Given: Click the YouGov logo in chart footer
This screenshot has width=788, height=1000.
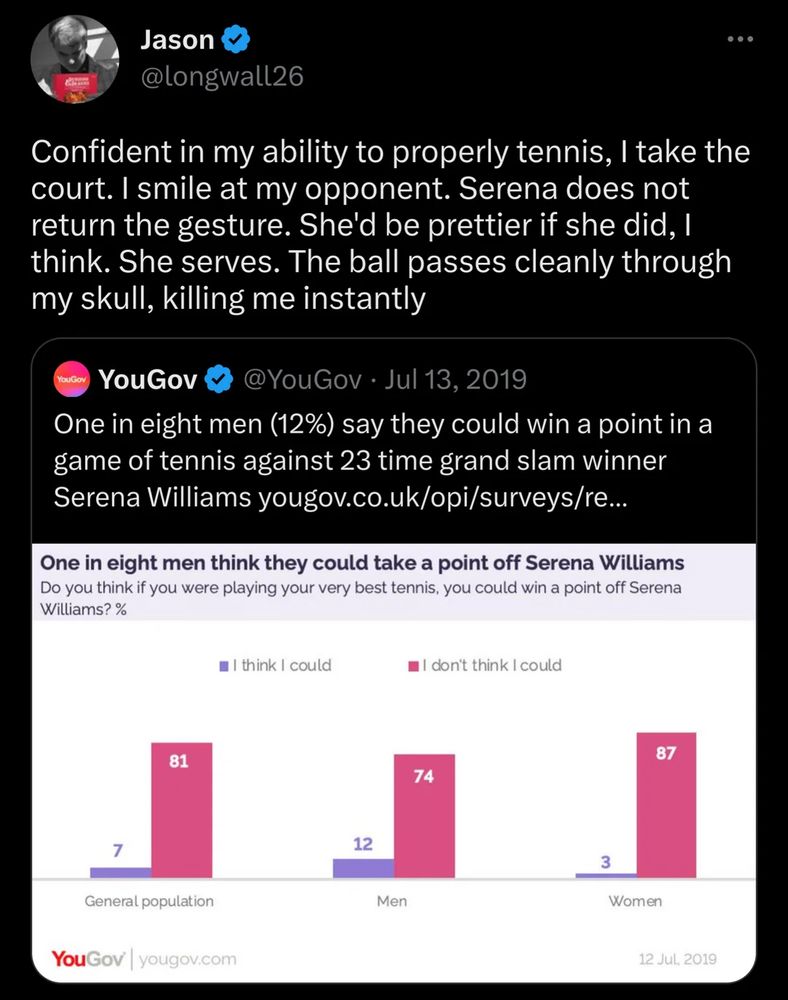Looking at the screenshot, I should (x=88, y=959).
